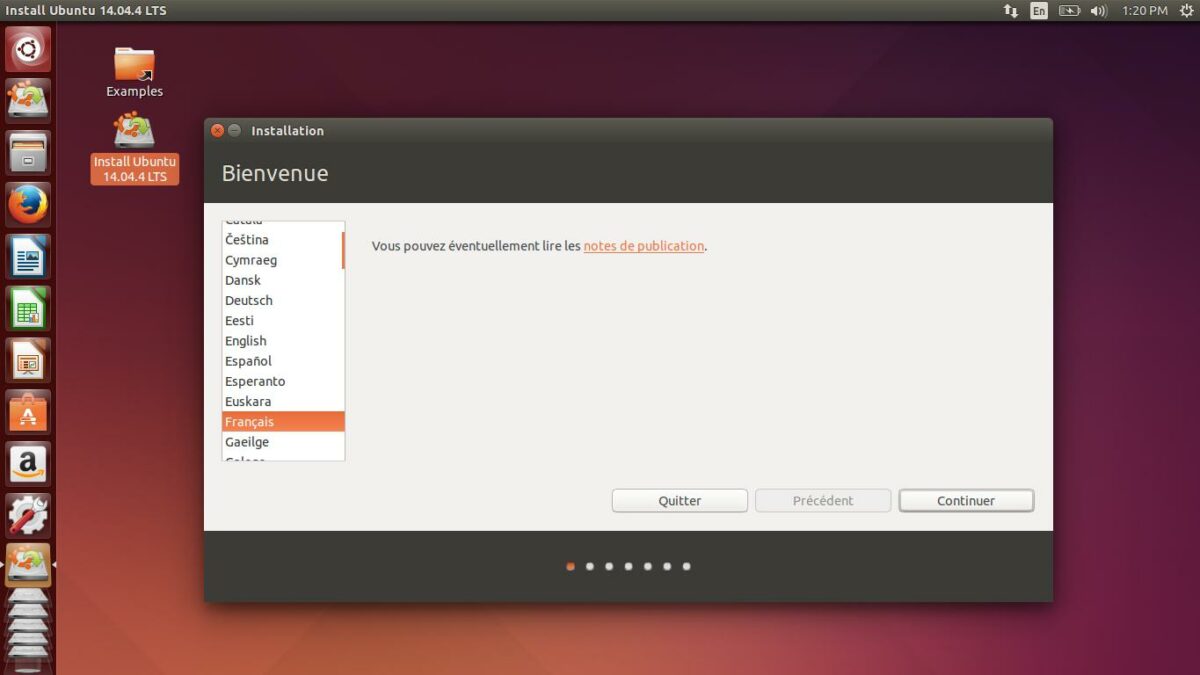This screenshot has width=1200, height=675.
Task: Open the Ubuntu Software Center
Action: pyautogui.click(x=27, y=413)
